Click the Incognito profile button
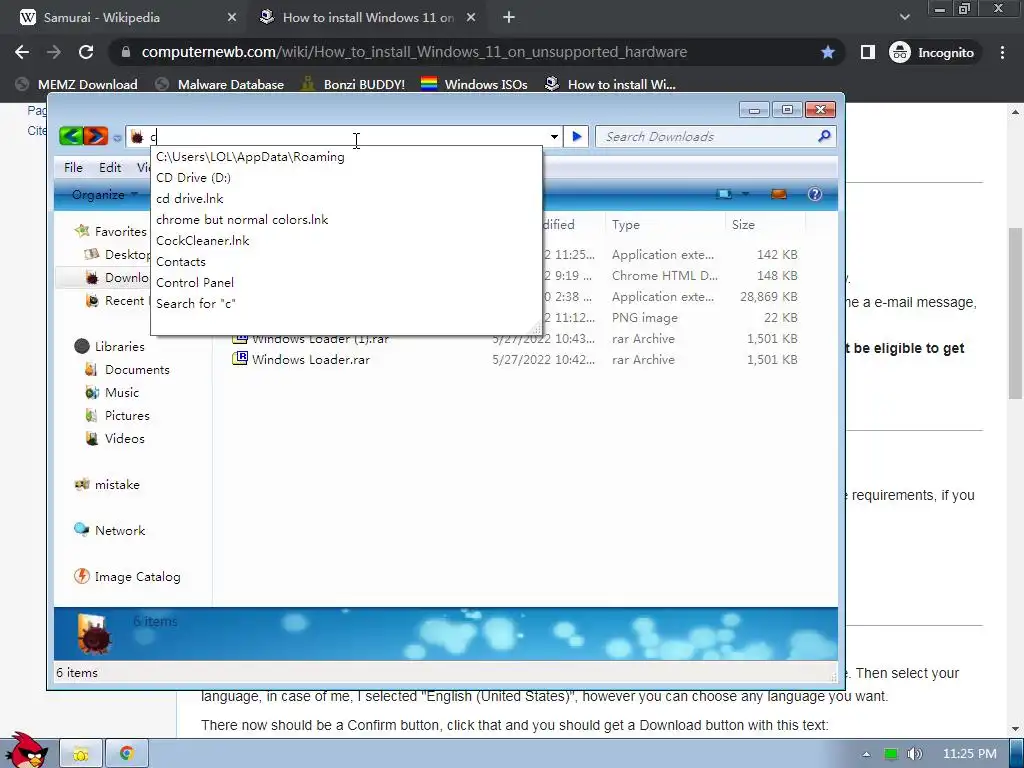This screenshot has height=768, width=1024. (932, 52)
